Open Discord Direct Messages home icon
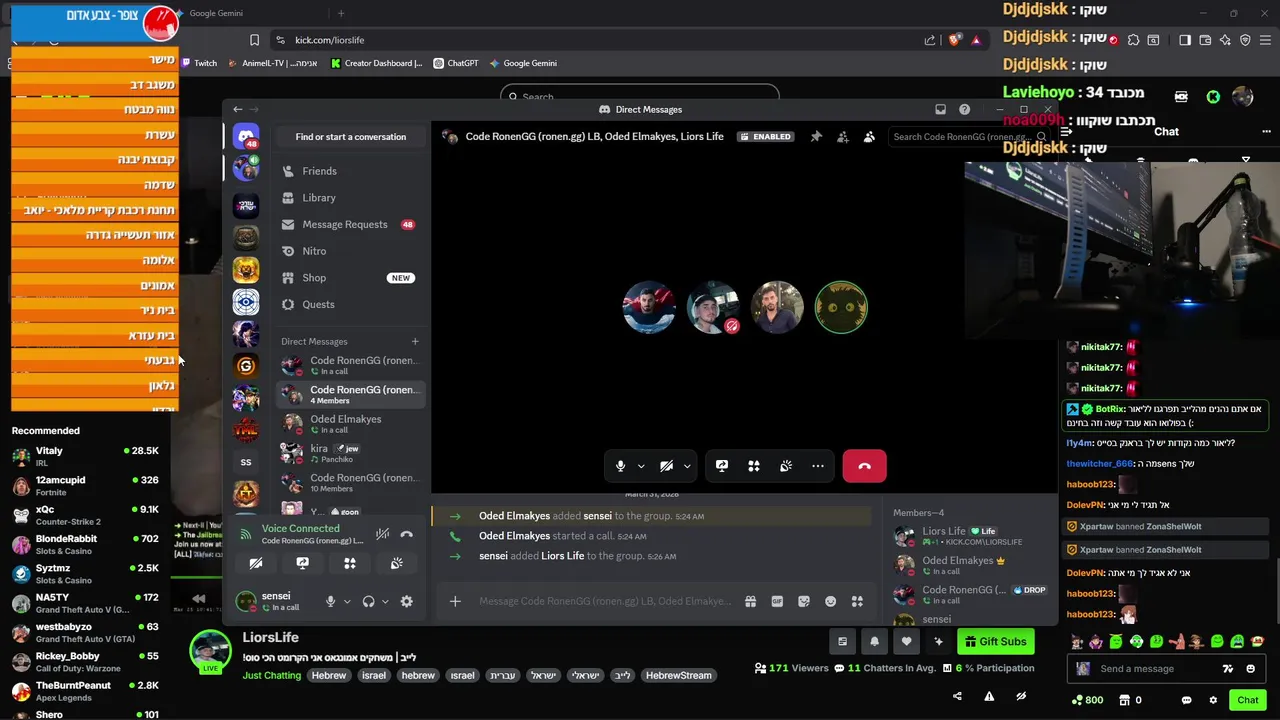This screenshot has width=1280, height=720. [x=246, y=136]
